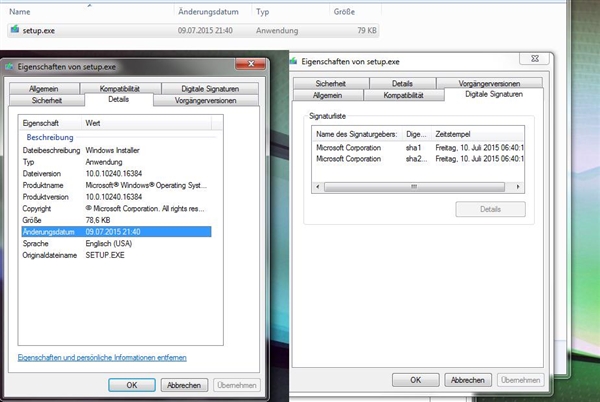The height and width of the screenshot is (402, 600).
Task: Click the title bar icon of the dialog showing file details
Action: click(x=10, y=66)
